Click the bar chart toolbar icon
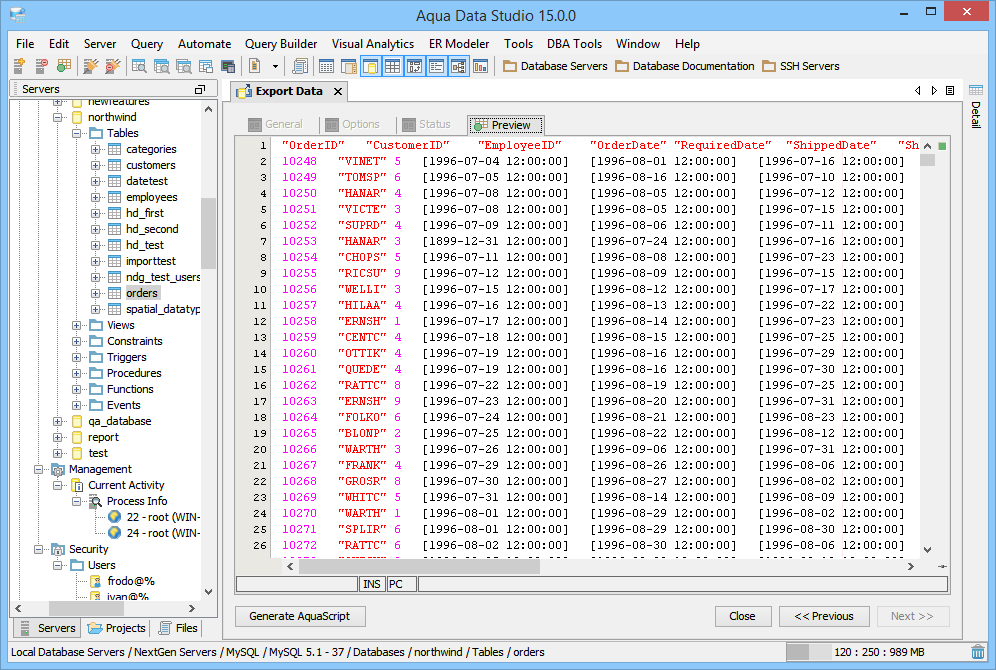The width and height of the screenshot is (996, 670). pyautogui.click(x=481, y=65)
